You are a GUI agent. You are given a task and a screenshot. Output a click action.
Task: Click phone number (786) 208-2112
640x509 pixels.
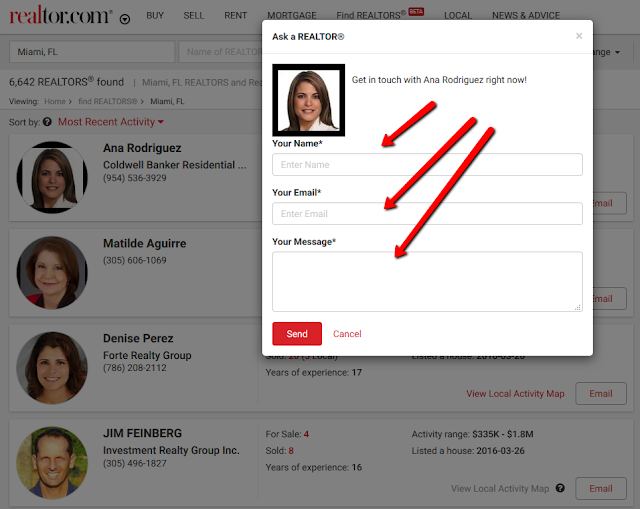[135, 368]
